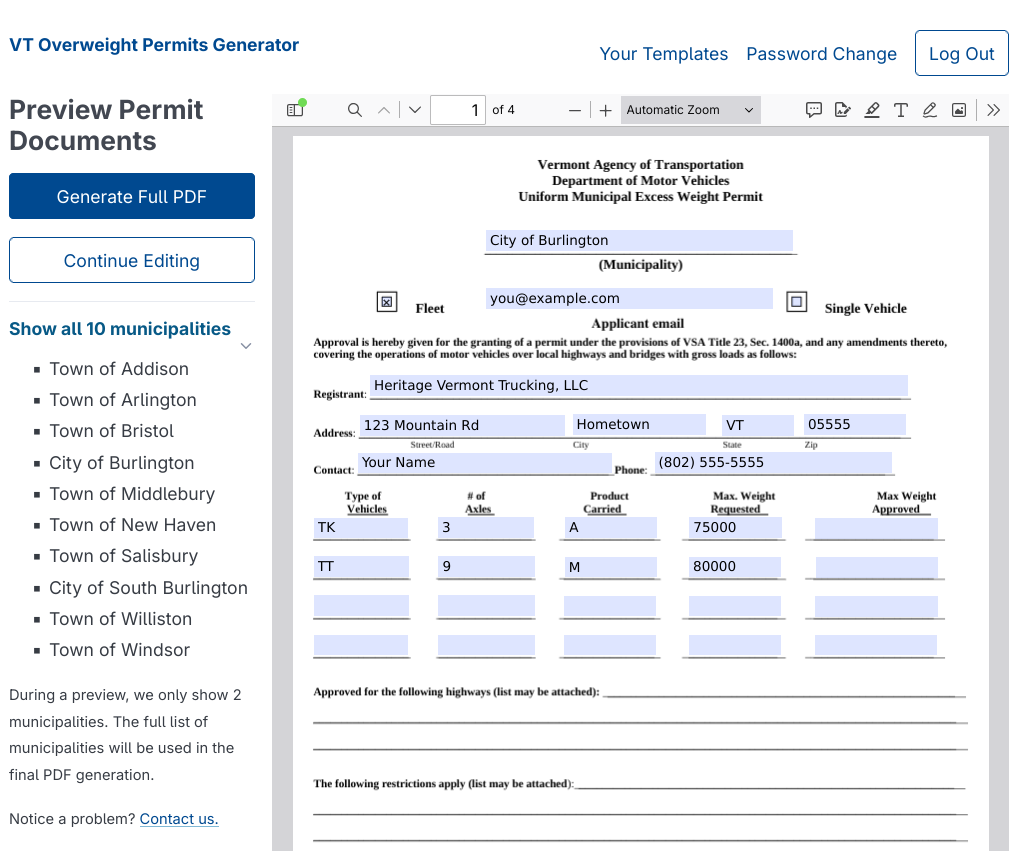Open the PDF tools overflow menu
The height and width of the screenshot is (851, 1020).
coord(993,110)
